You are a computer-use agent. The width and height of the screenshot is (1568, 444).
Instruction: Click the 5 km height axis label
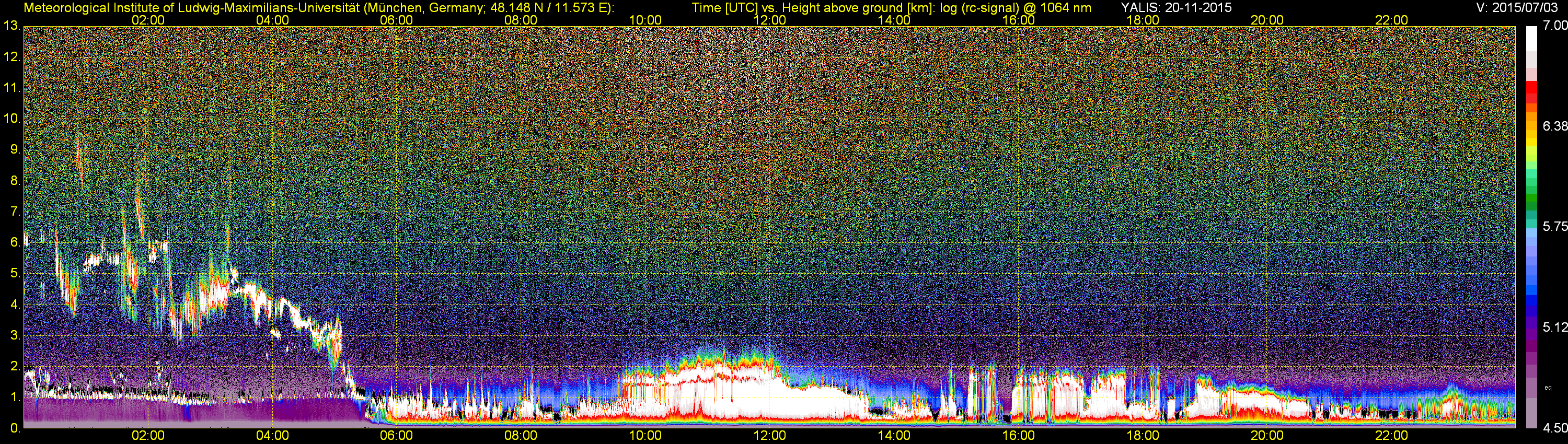pyautogui.click(x=15, y=274)
